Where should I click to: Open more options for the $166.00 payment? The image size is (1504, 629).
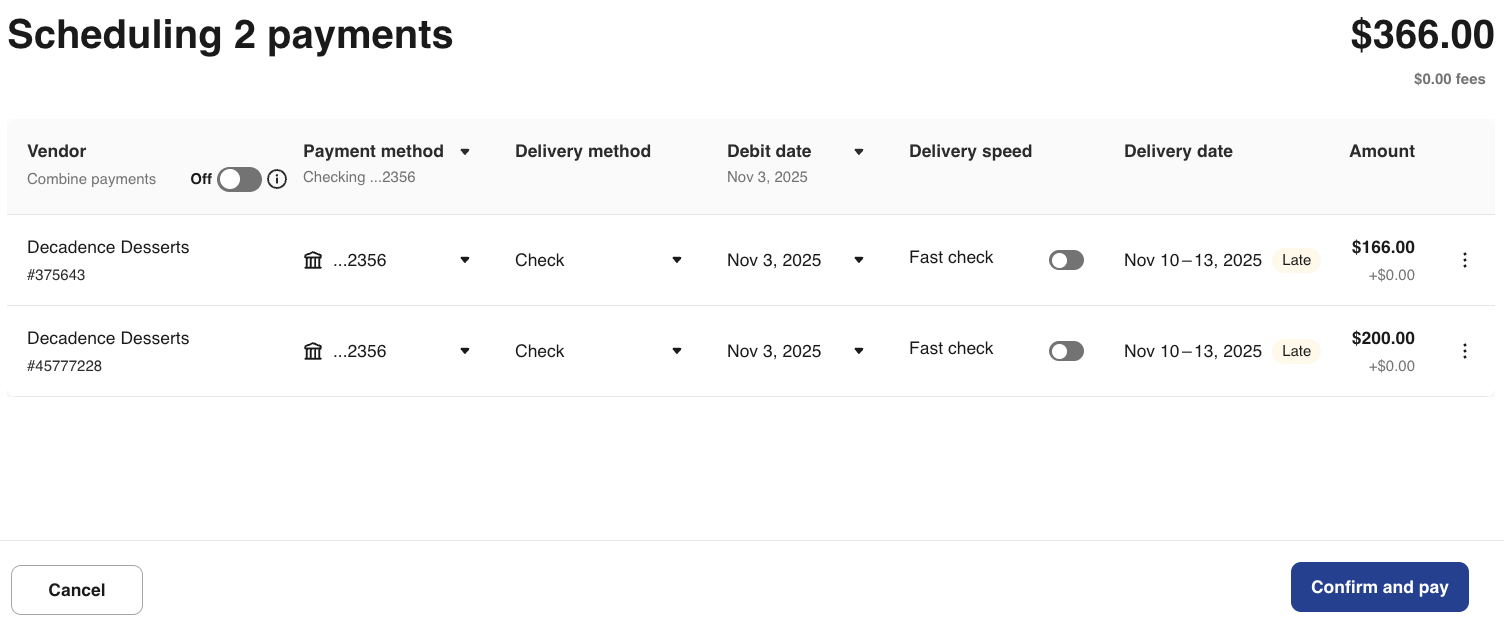coord(1465,260)
